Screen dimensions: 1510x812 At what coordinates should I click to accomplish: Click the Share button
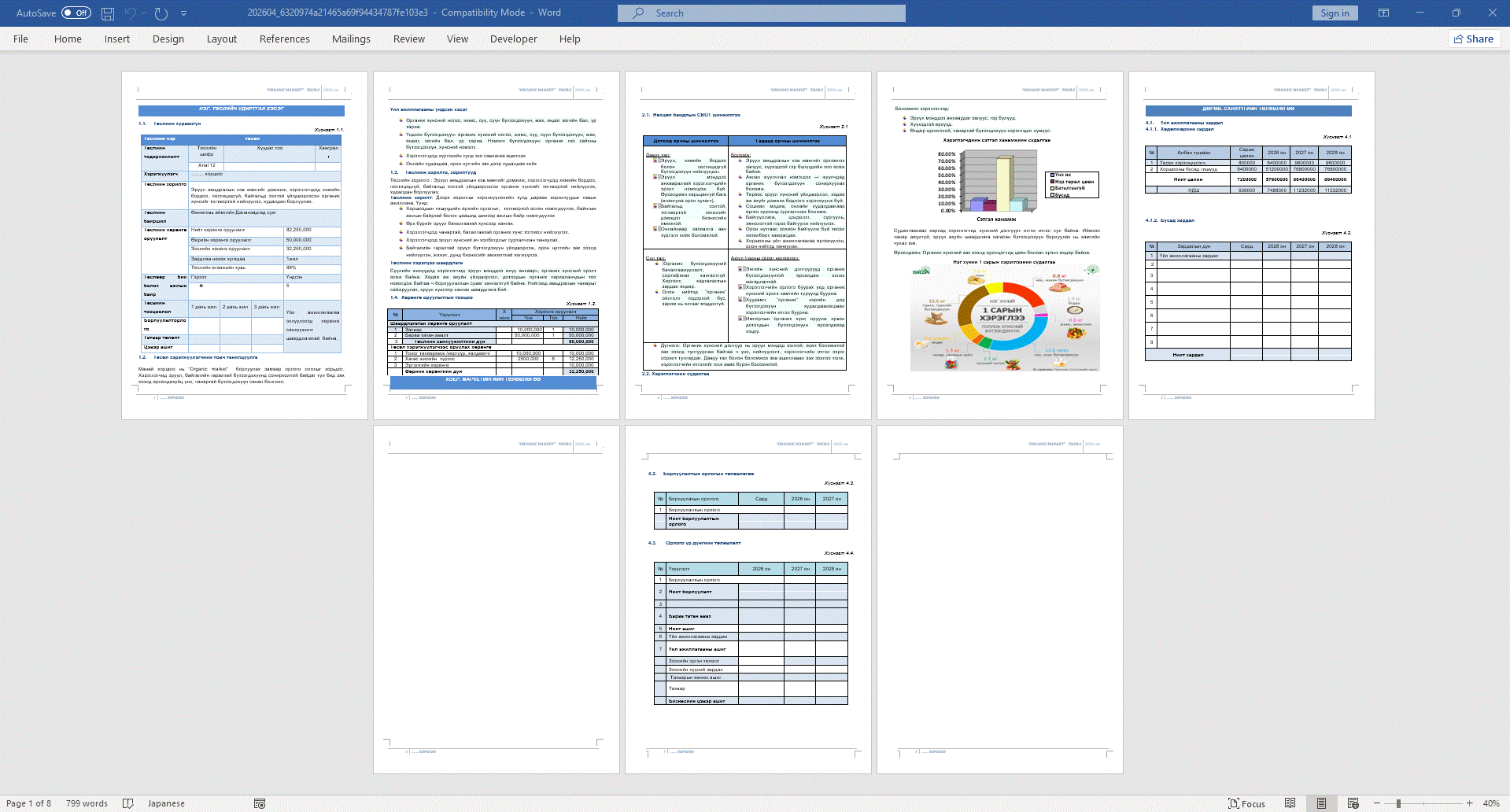pyautogui.click(x=1473, y=39)
